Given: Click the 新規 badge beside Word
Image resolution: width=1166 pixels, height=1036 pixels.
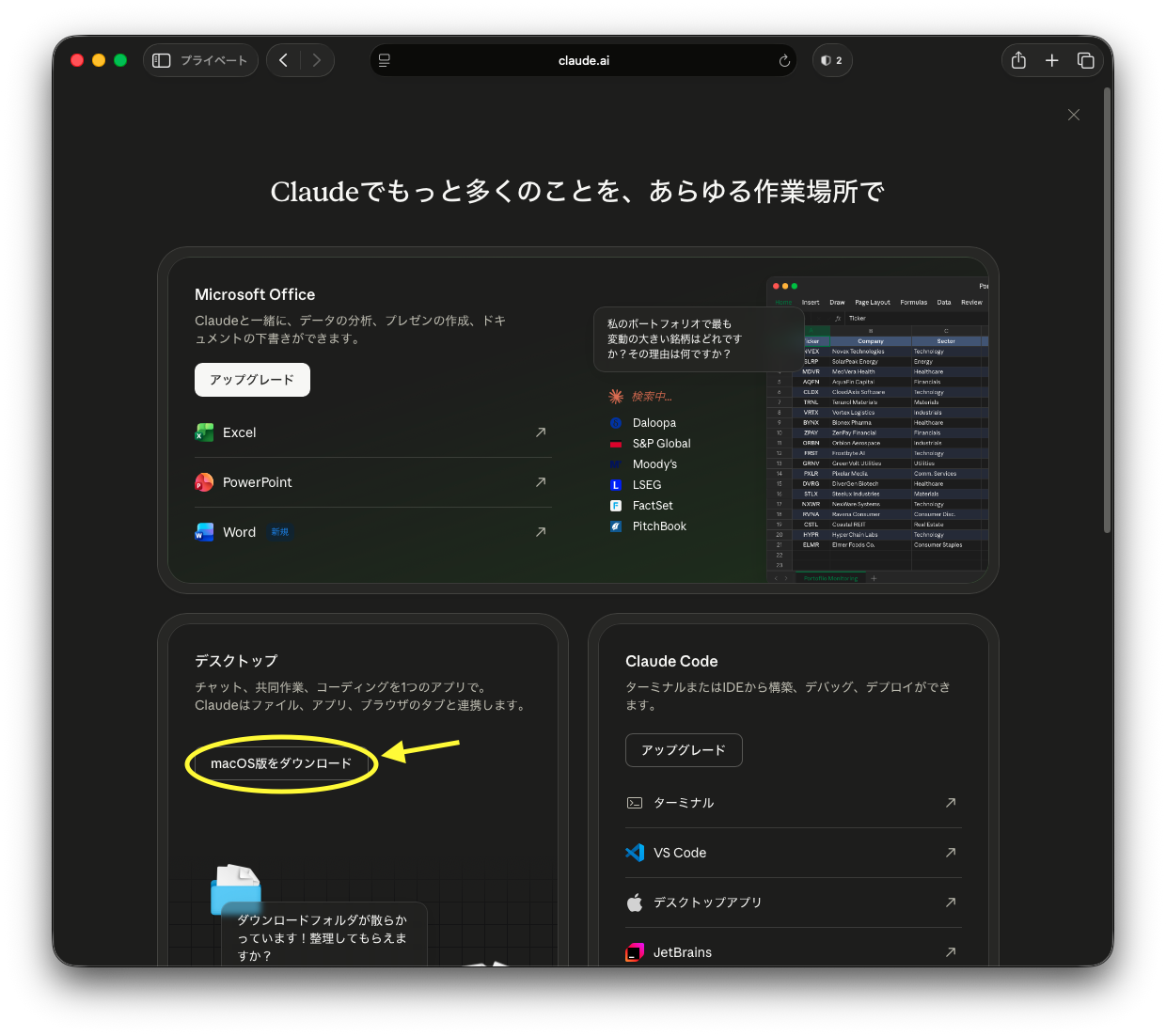Looking at the screenshot, I should point(280,532).
